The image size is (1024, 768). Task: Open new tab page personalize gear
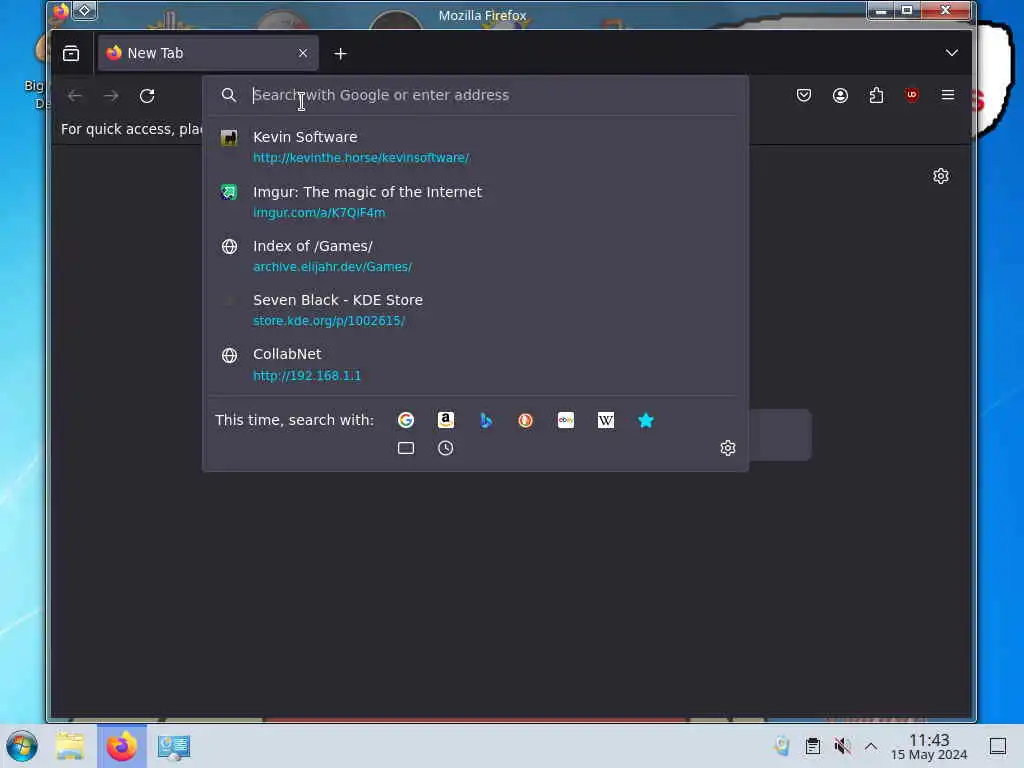pos(940,176)
